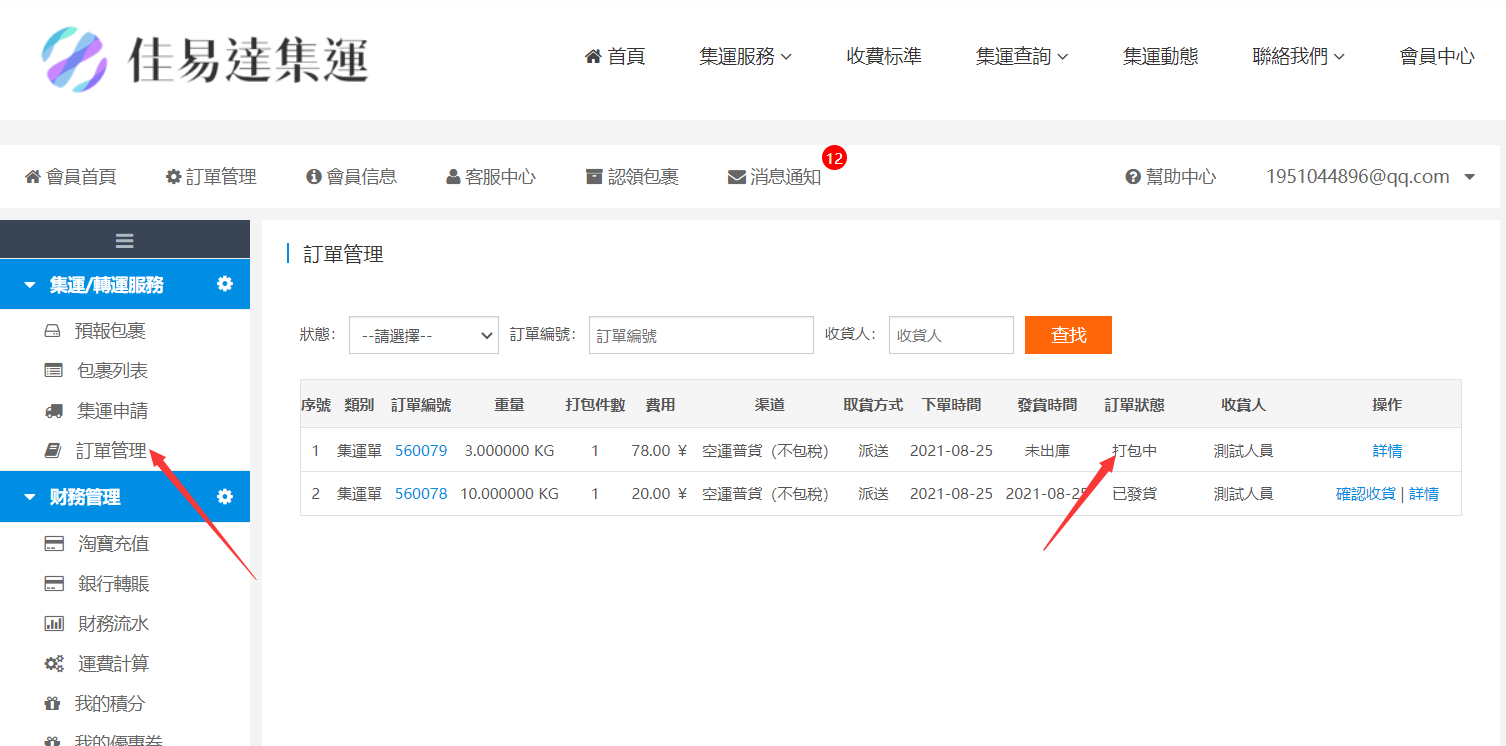Click the 佳易達集運 logo
Viewport: 1506px width, 746px height.
coord(205,59)
